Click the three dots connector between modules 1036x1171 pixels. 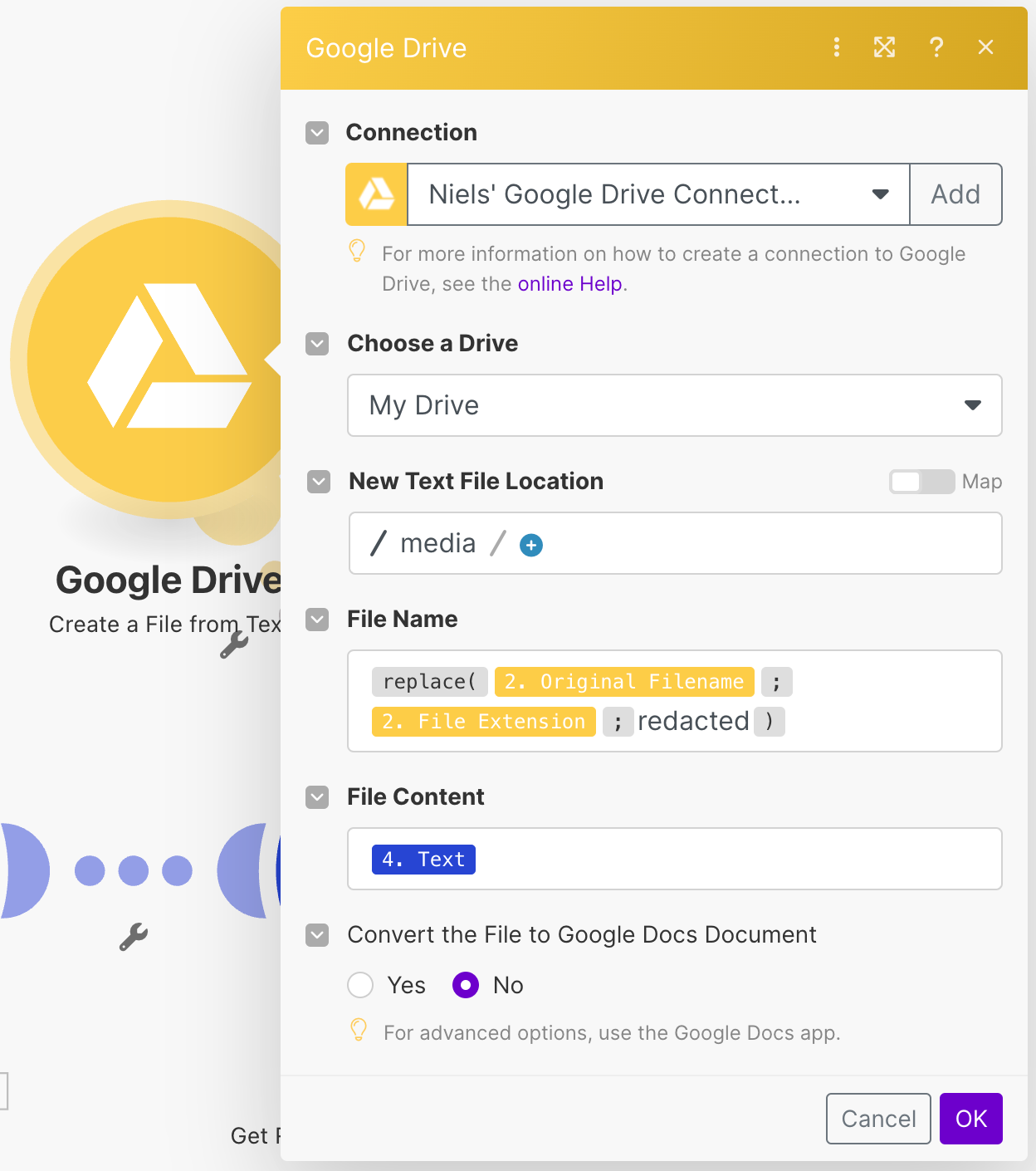[134, 870]
